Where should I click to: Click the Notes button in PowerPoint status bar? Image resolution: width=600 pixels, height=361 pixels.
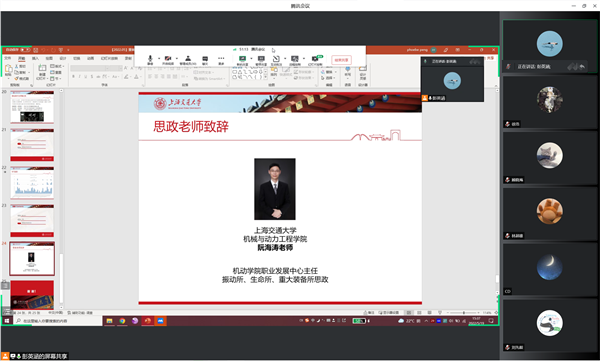click(x=370, y=312)
